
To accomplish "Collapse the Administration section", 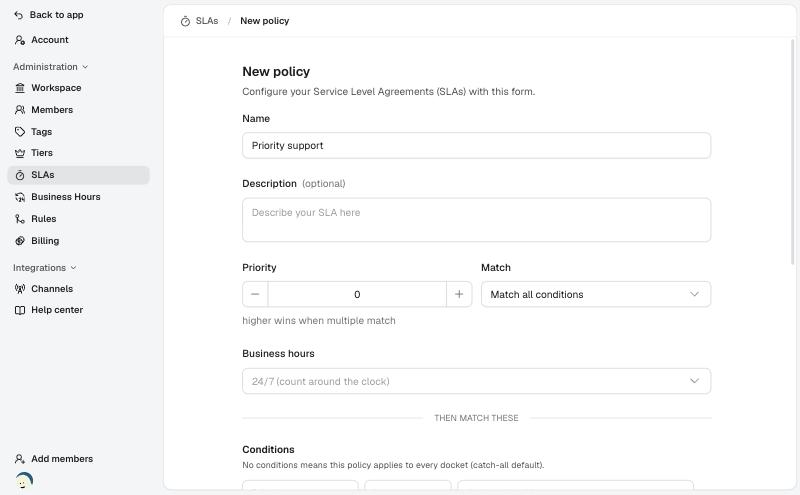I will coord(51,67).
